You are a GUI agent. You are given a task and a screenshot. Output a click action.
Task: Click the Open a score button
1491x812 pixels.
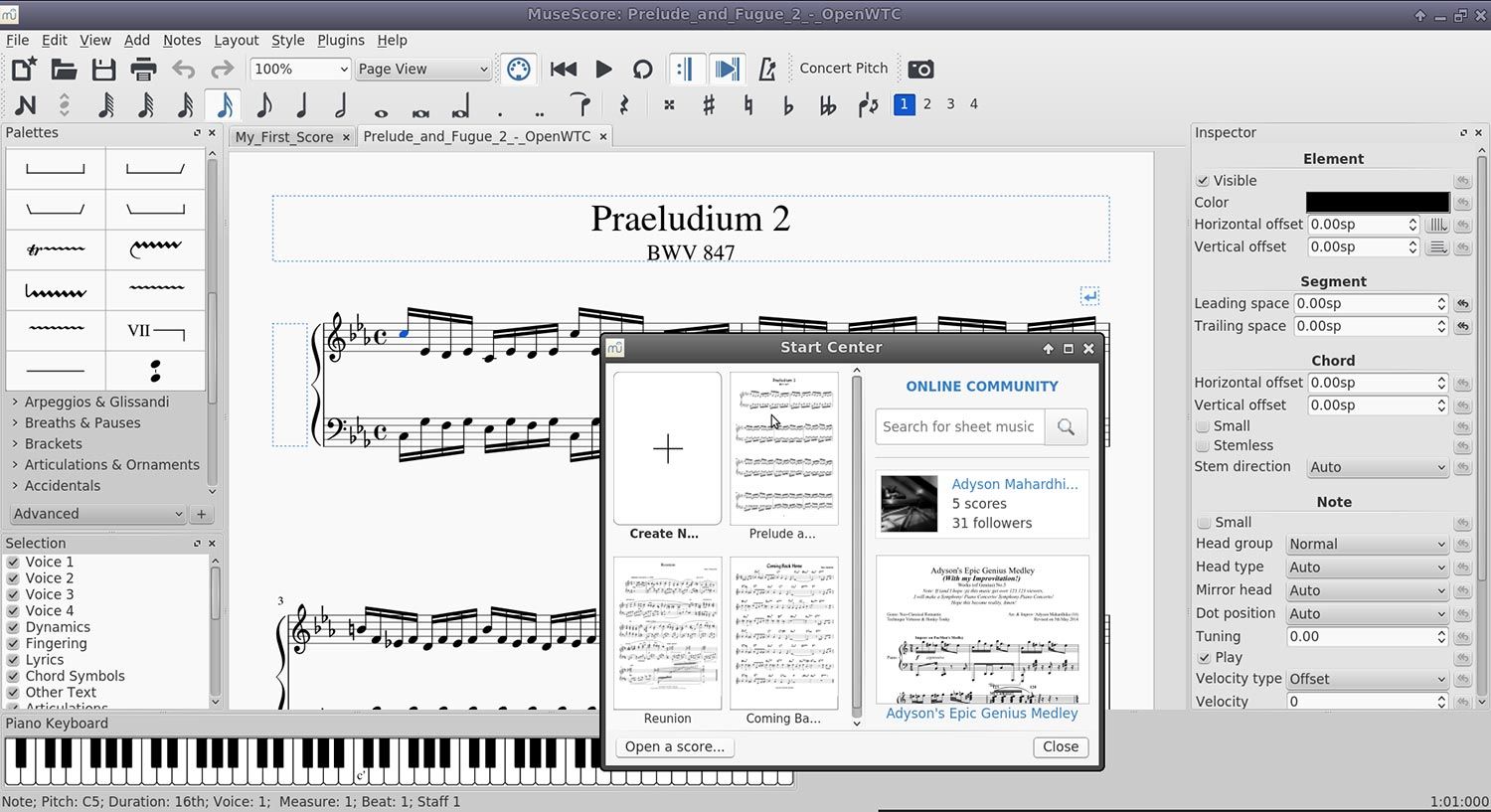click(x=674, y=746)
